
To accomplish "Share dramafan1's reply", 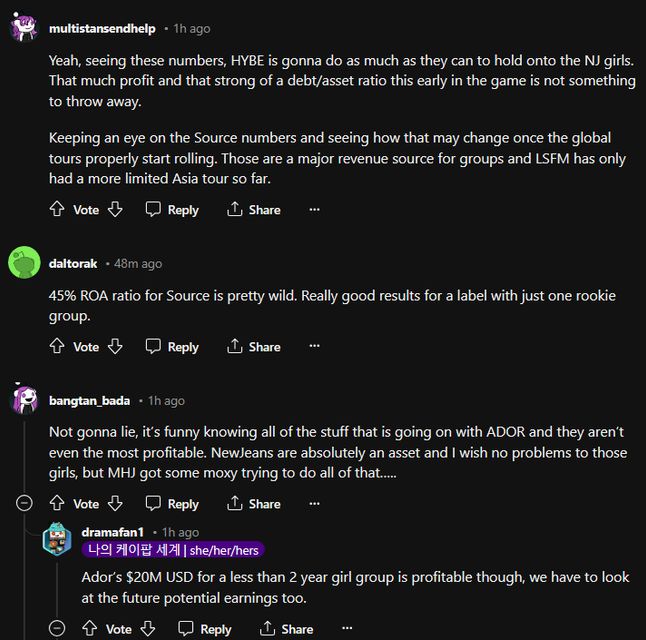I will [287, 629].
